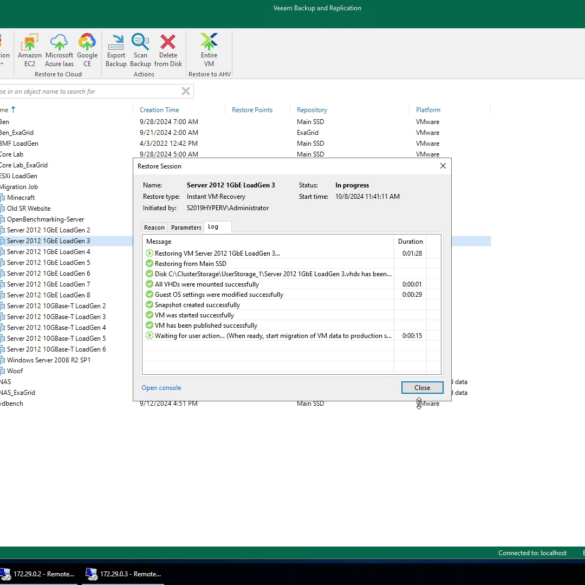585x585 pixels.
Task: Click the Duration column header in log
Action: pos(410,241)
